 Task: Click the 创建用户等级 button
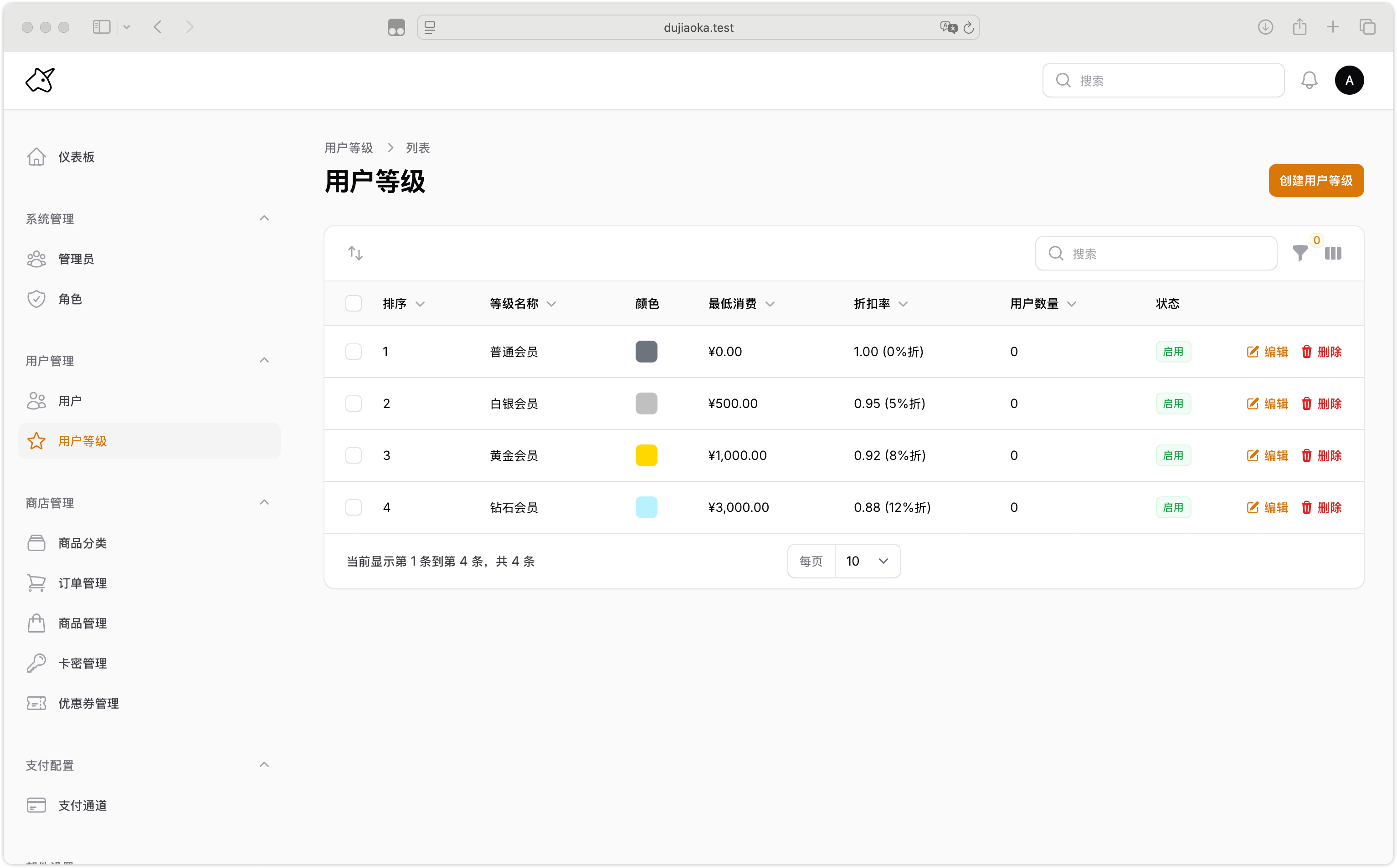point(1315,181)
